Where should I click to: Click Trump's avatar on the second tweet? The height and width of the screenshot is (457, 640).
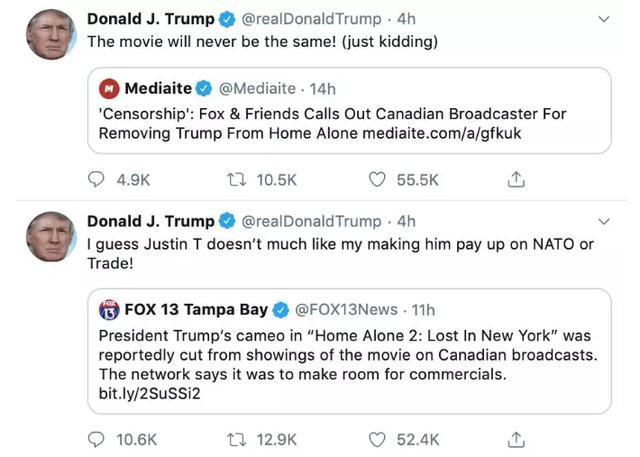(x=50, y=237)
